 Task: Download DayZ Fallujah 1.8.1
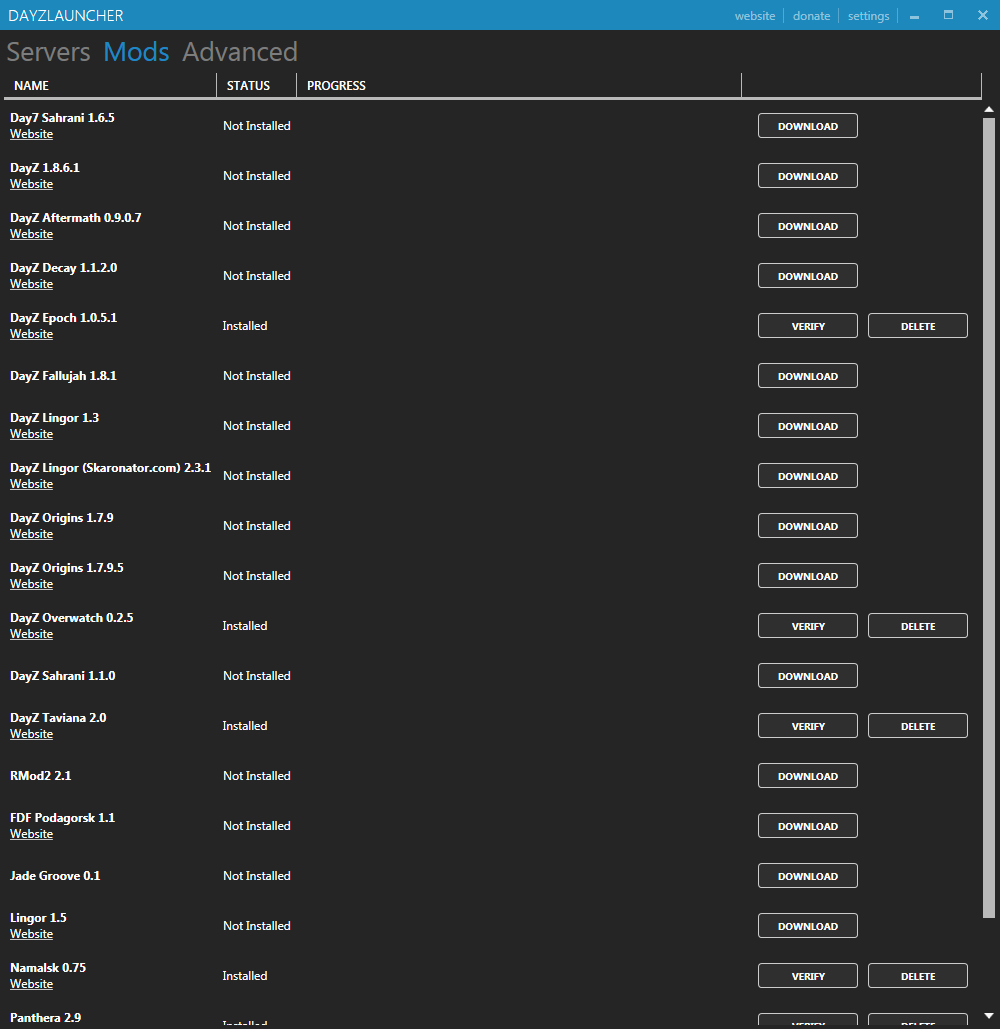tap(808, 376)
